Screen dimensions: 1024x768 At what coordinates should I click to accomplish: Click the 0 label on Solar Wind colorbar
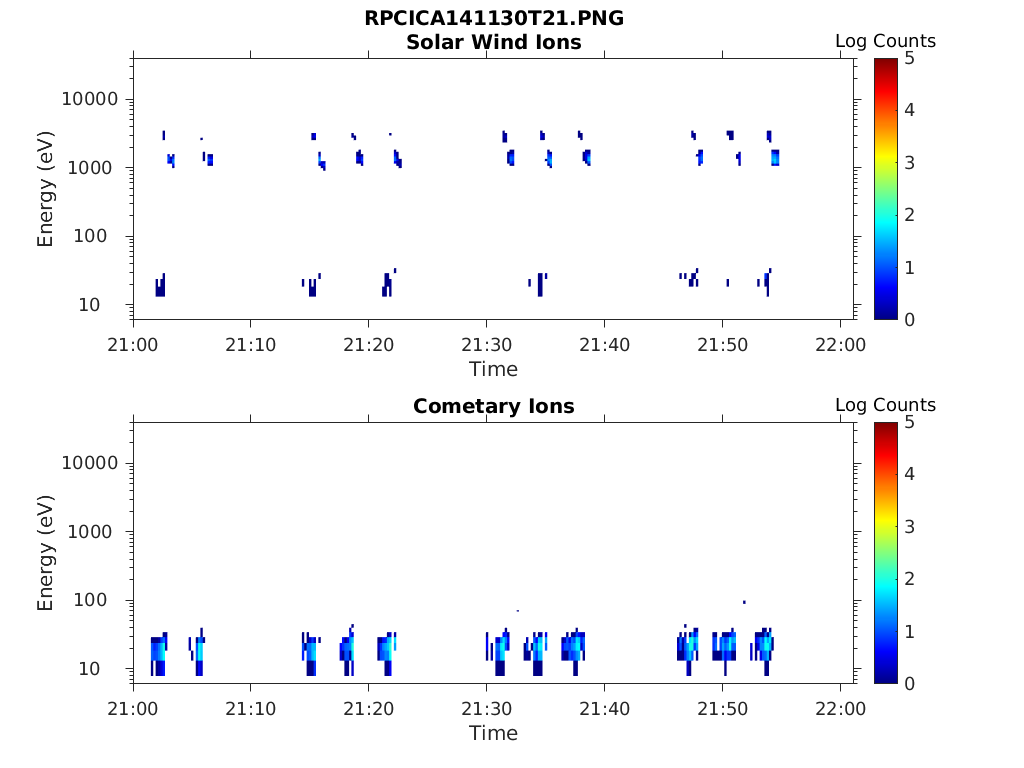tap(909, 319)
